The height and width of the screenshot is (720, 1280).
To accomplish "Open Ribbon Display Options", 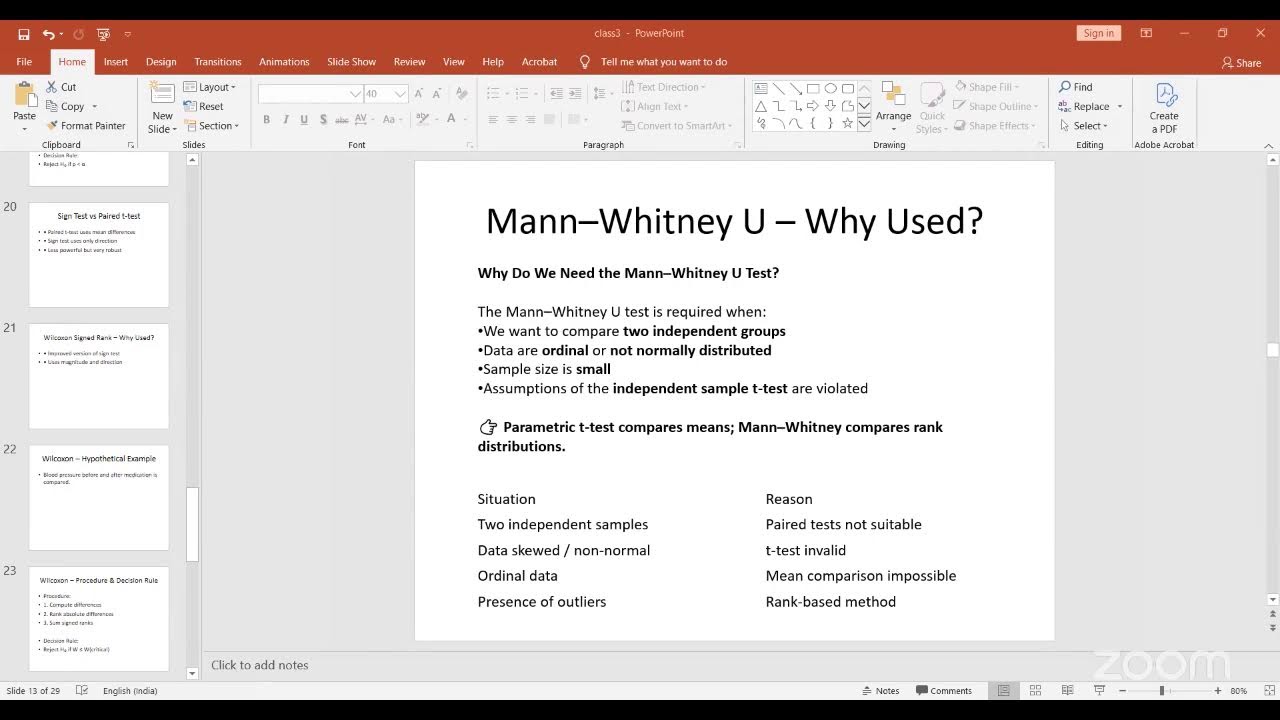I will (1146, 33).
